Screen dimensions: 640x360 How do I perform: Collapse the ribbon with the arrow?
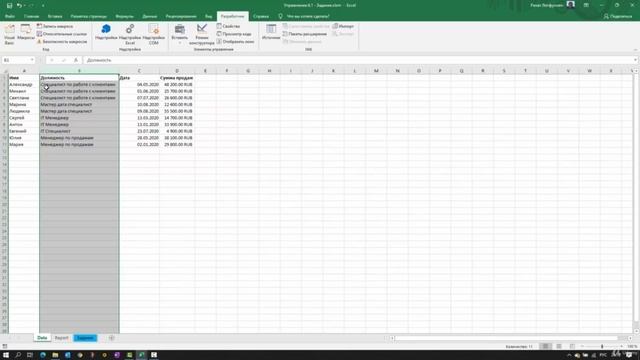tap(635, 50)
